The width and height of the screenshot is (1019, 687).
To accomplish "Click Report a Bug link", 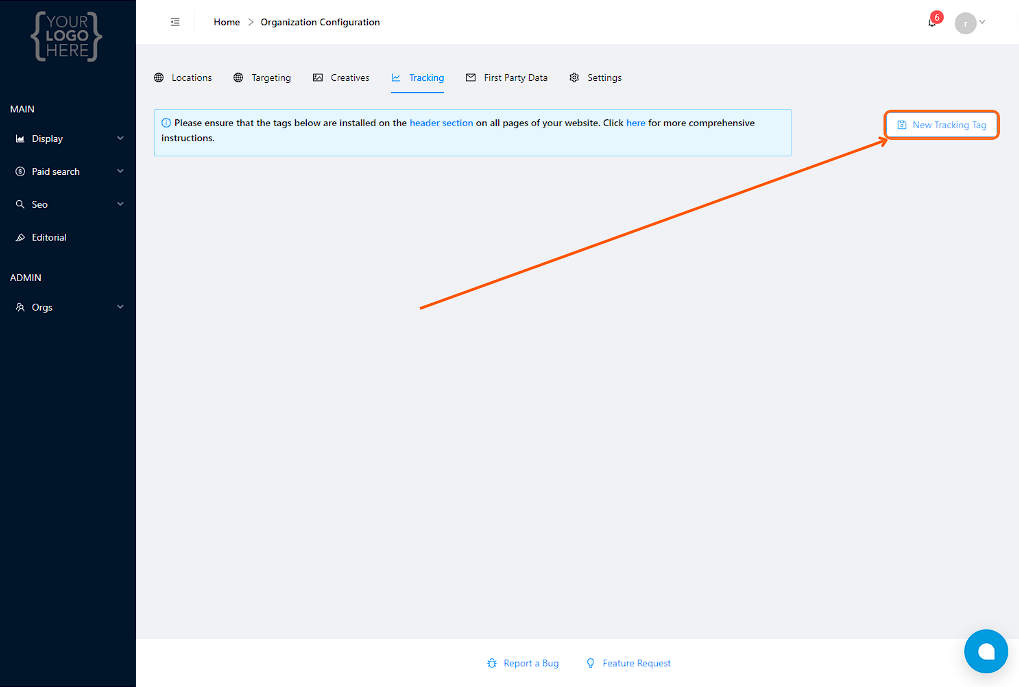I will pyautogui.click(x=531, y=663).
